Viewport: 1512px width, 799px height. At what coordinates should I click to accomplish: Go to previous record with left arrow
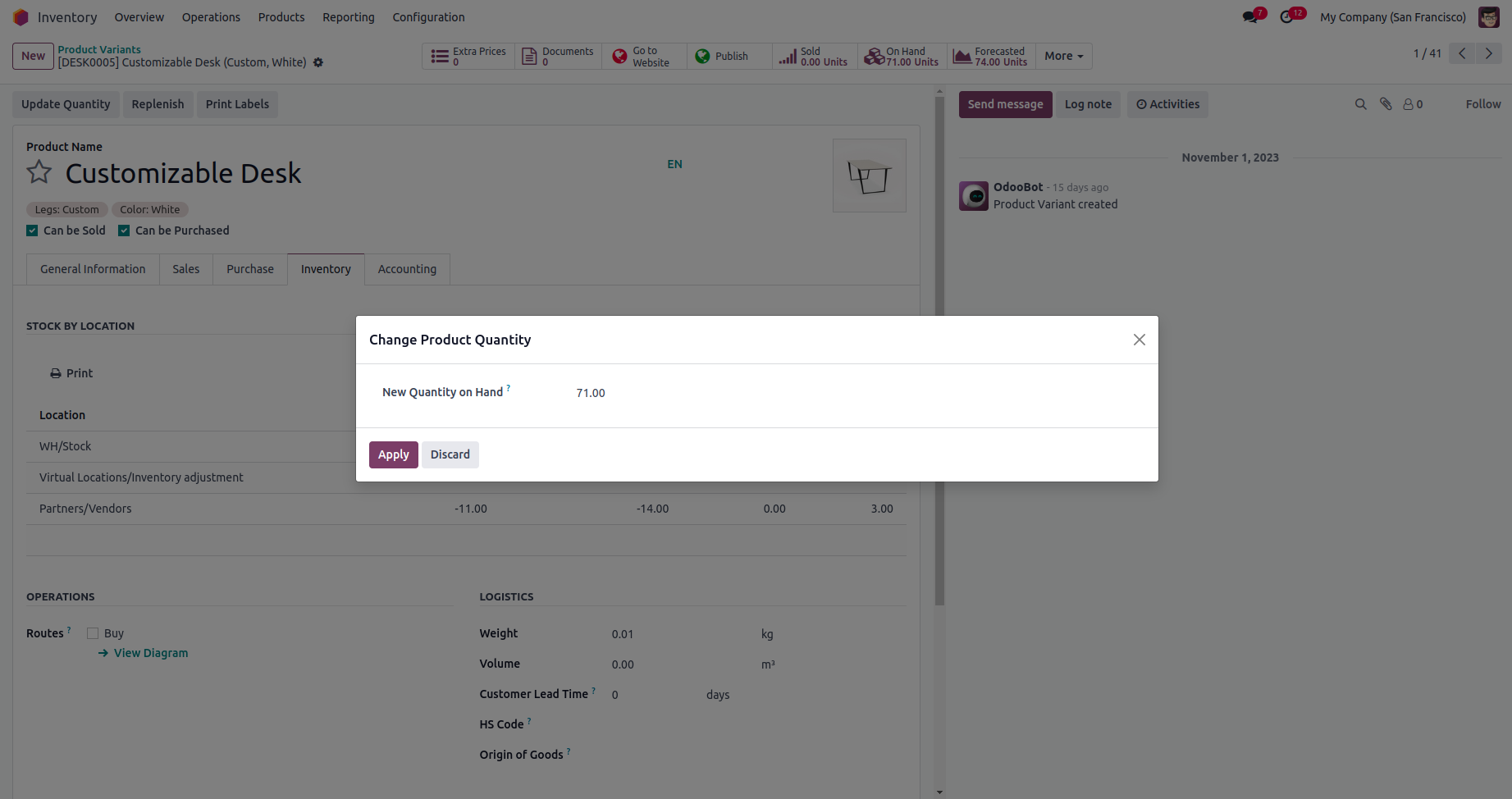[x=1462, y=53]
